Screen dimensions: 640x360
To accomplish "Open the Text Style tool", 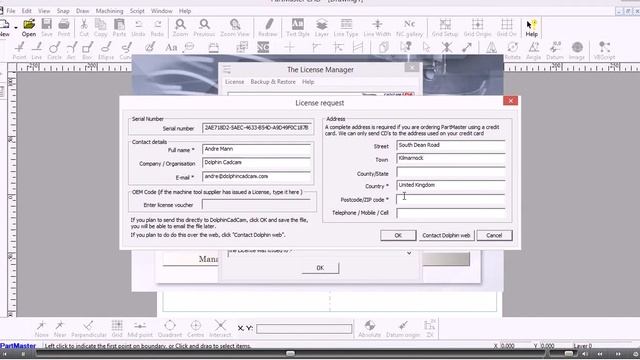I will click(298, 27).
